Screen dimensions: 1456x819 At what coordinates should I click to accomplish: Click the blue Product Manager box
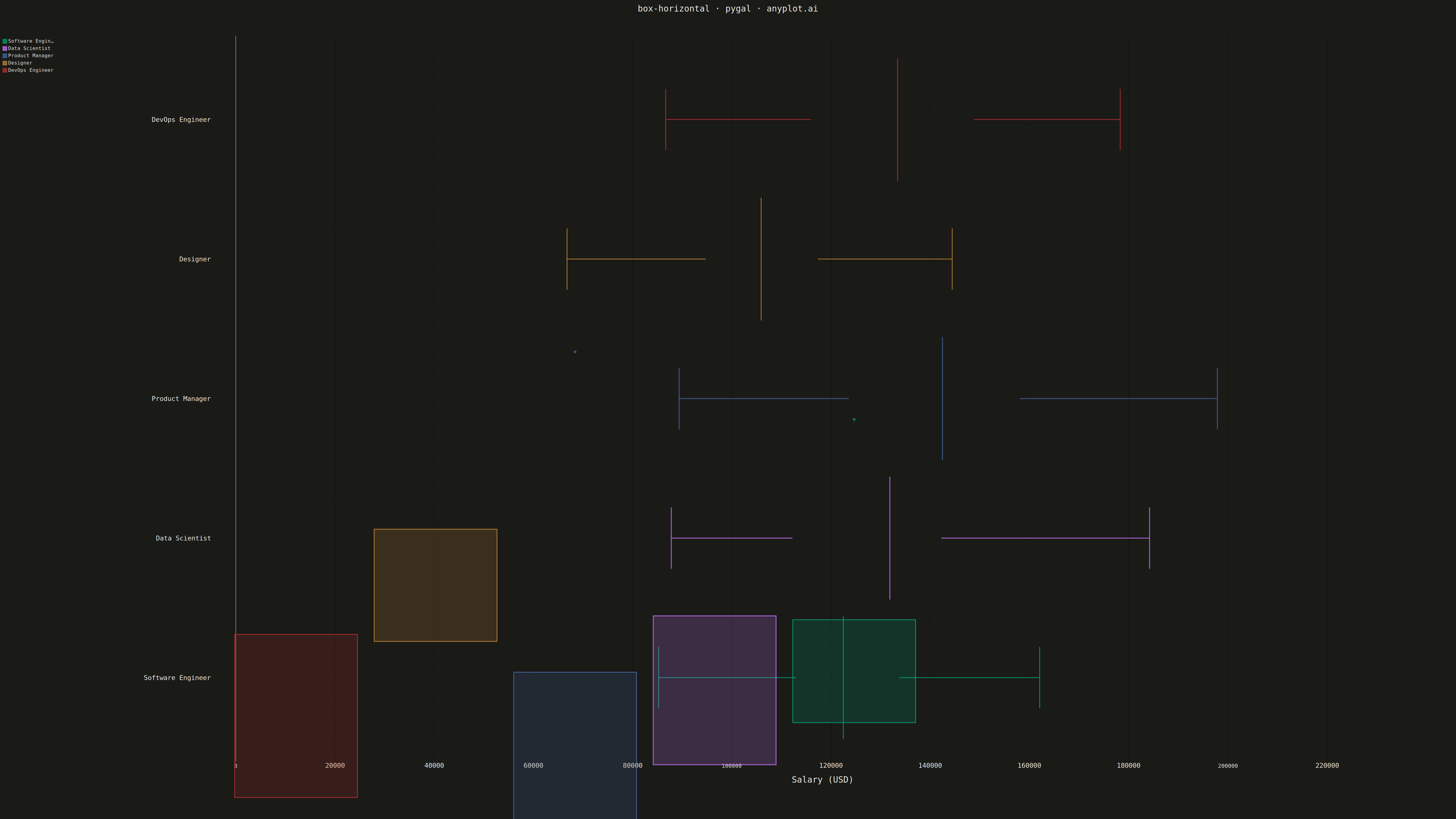pos(575,745)
